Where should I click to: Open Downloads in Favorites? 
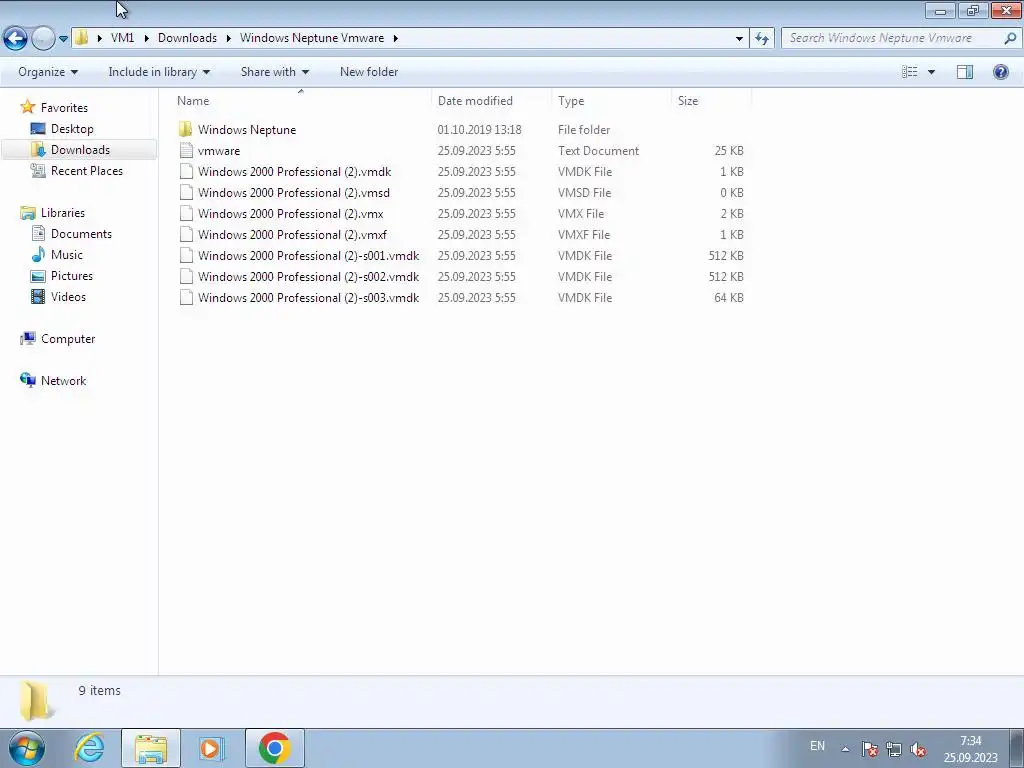80,150
